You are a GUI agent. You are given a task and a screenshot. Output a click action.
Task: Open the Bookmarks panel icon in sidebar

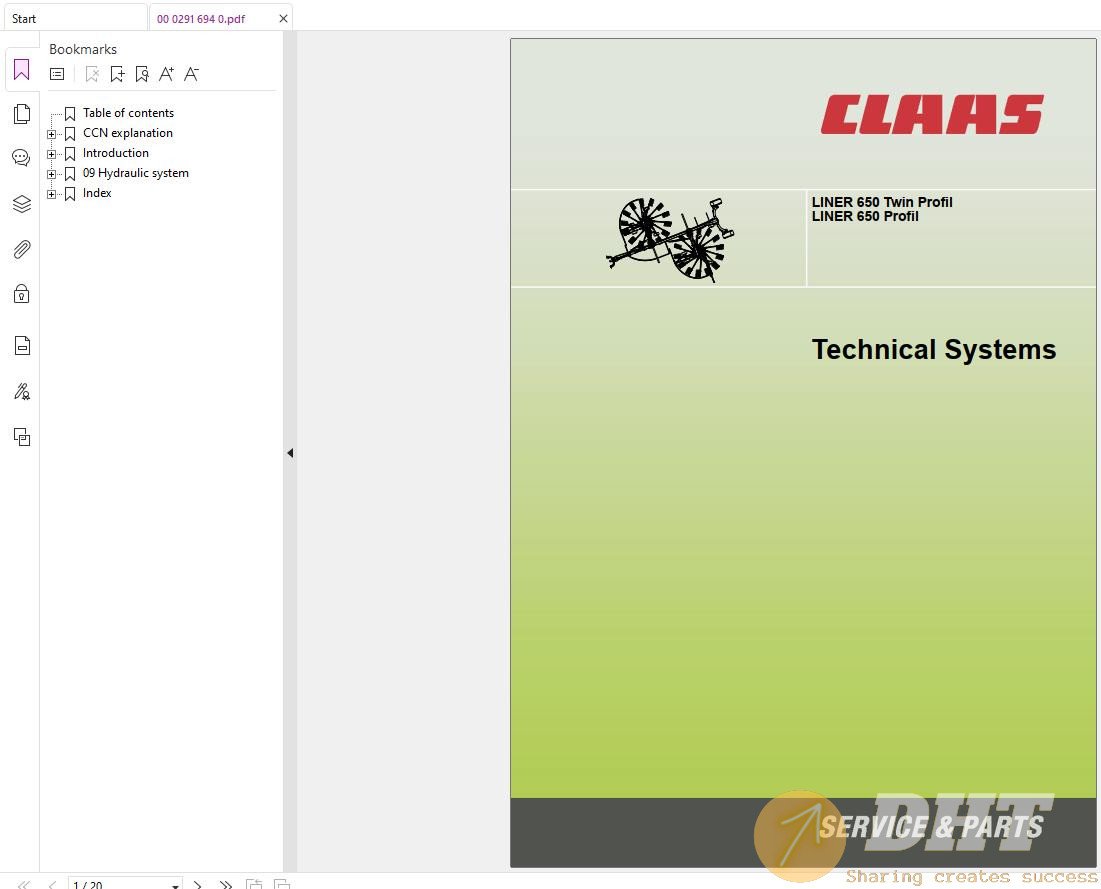pos(22,70)
